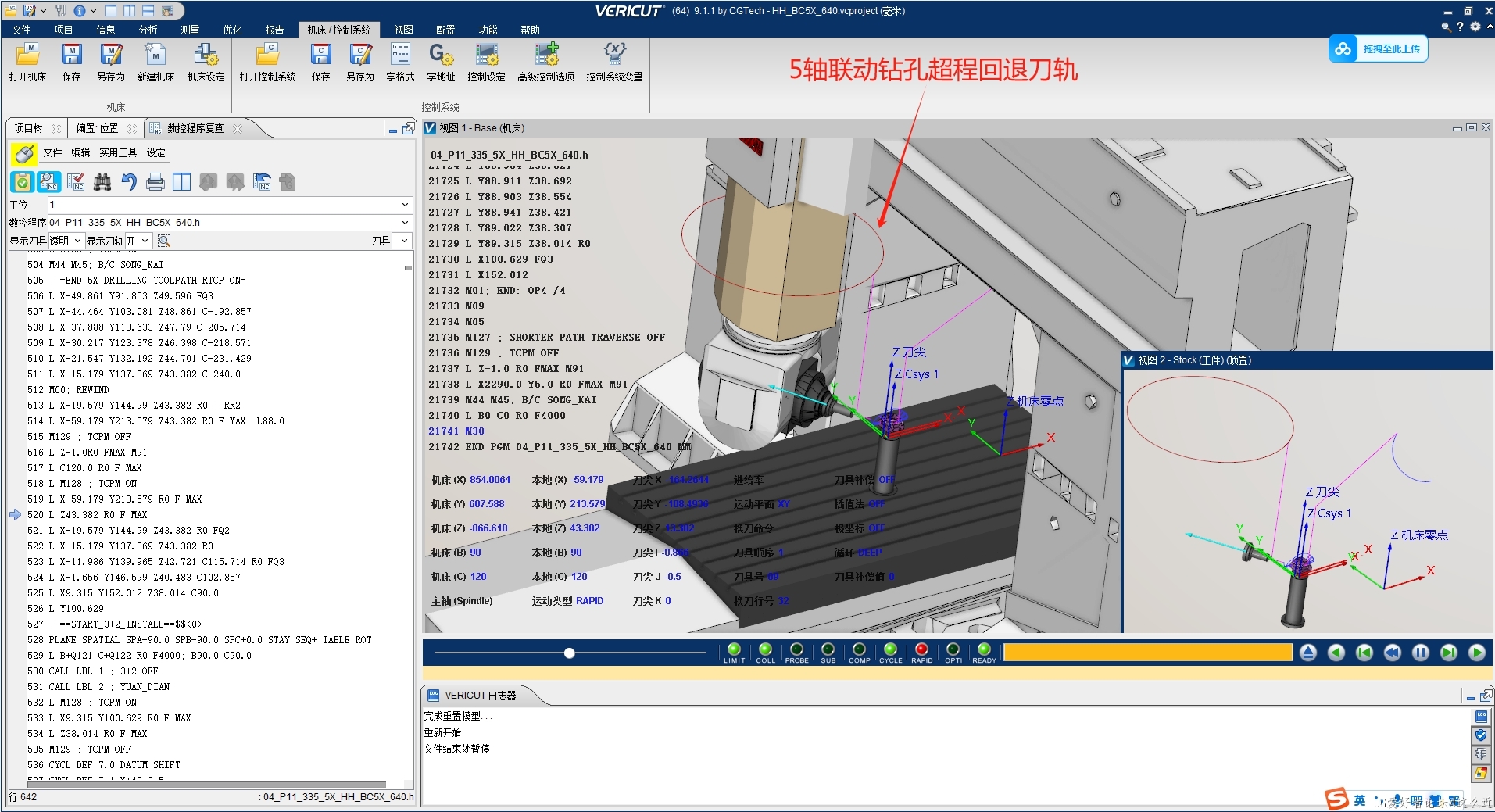Open 高级控制选项 advanced control options

[545, 63]
